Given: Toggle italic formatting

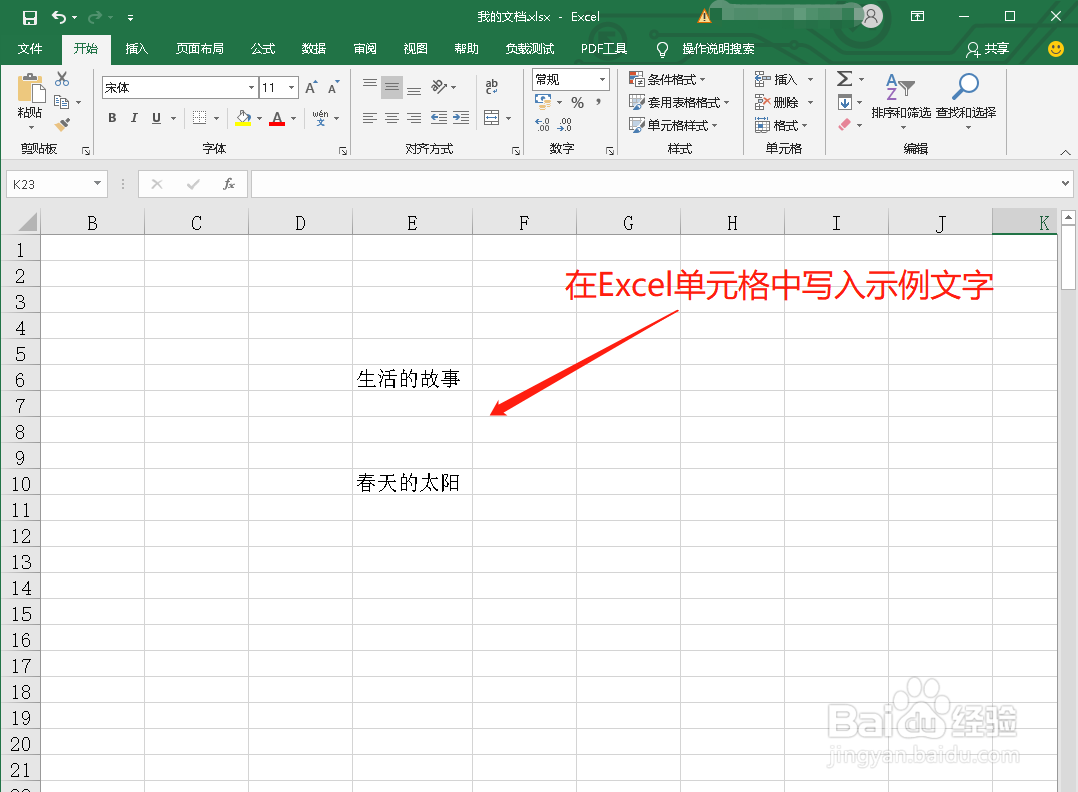Looking at the screenshot, I should coord(134,118).
